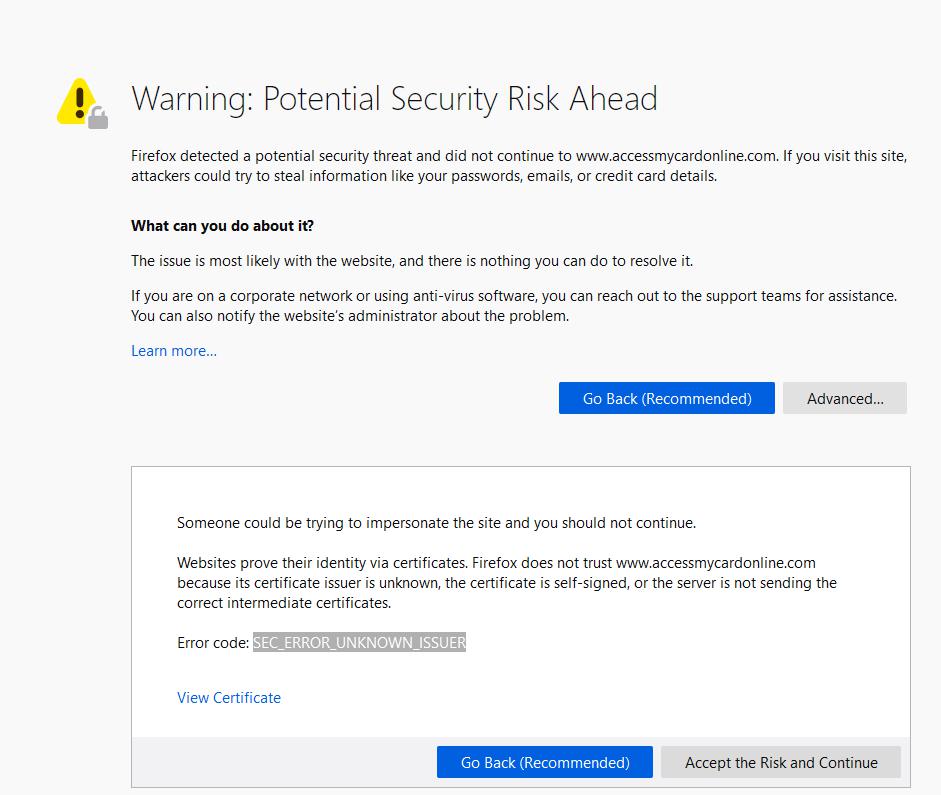941x795 pixels.
Task: Click the Someone could be trying to impersonate sentence
Action: click(x=436, y=523)
